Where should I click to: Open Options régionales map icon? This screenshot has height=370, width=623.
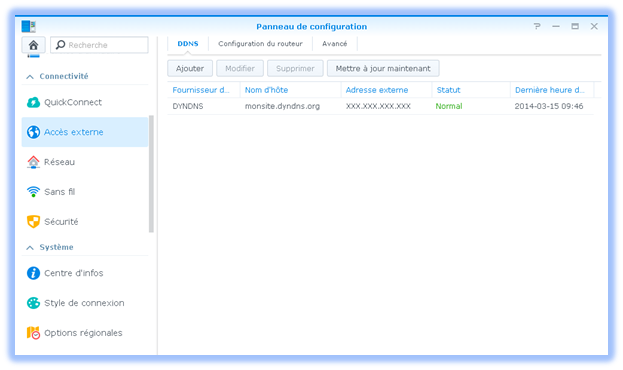(x=33, y=333)
